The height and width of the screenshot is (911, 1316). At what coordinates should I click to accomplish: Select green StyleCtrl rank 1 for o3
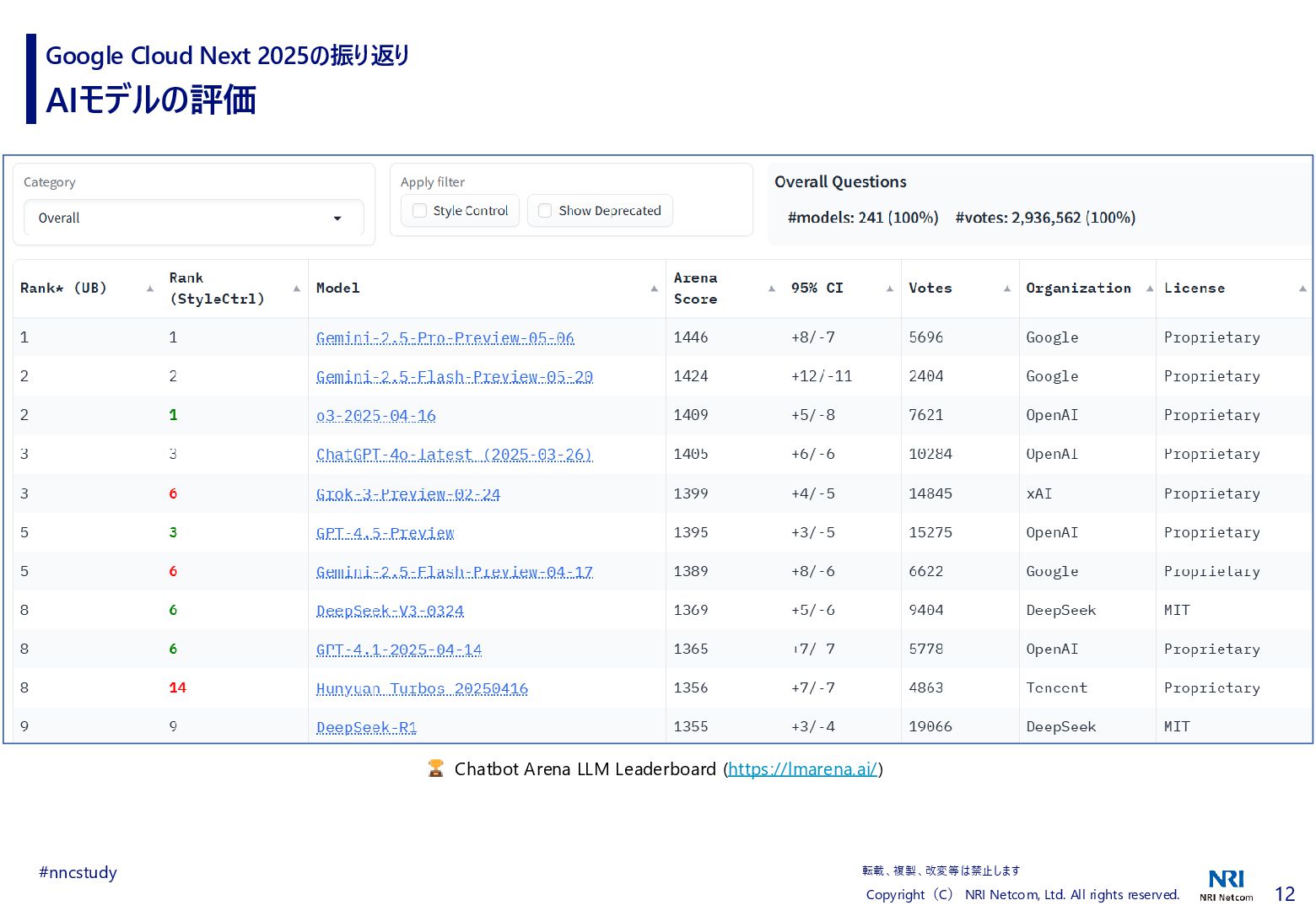pos(173,415)
